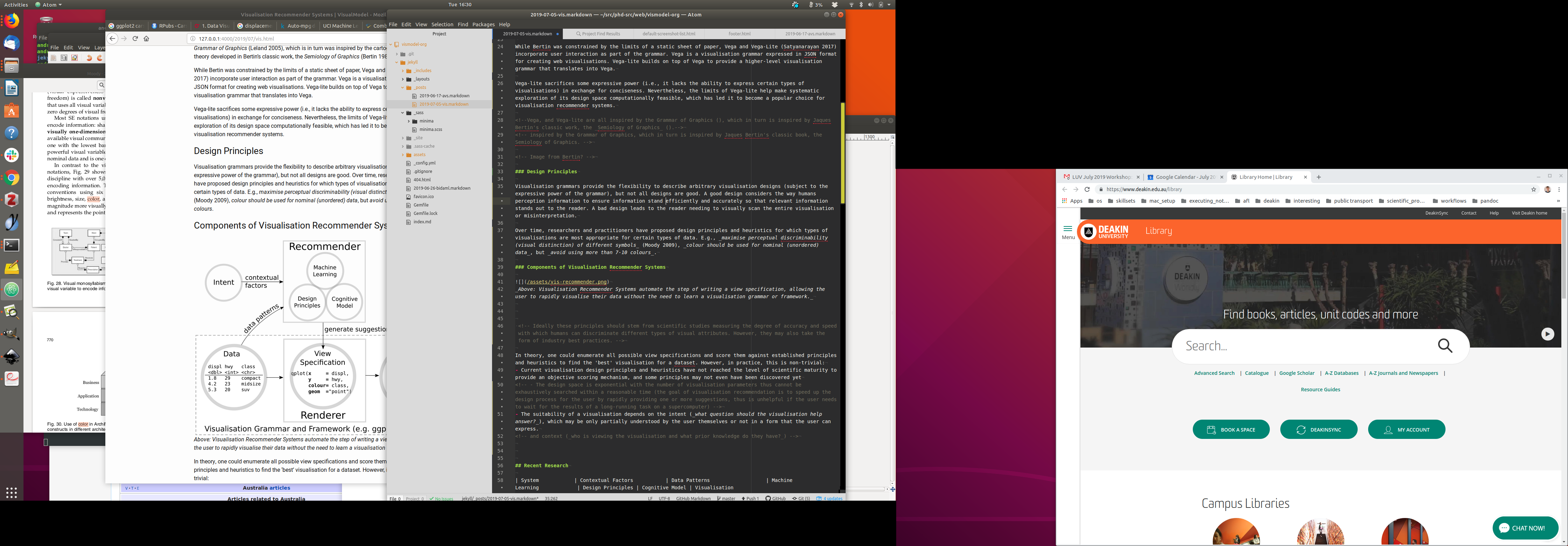The image size is (1568, 546).
Task: Bookmark page with the Chrome star icon
Action: (x=1534, y=189)
